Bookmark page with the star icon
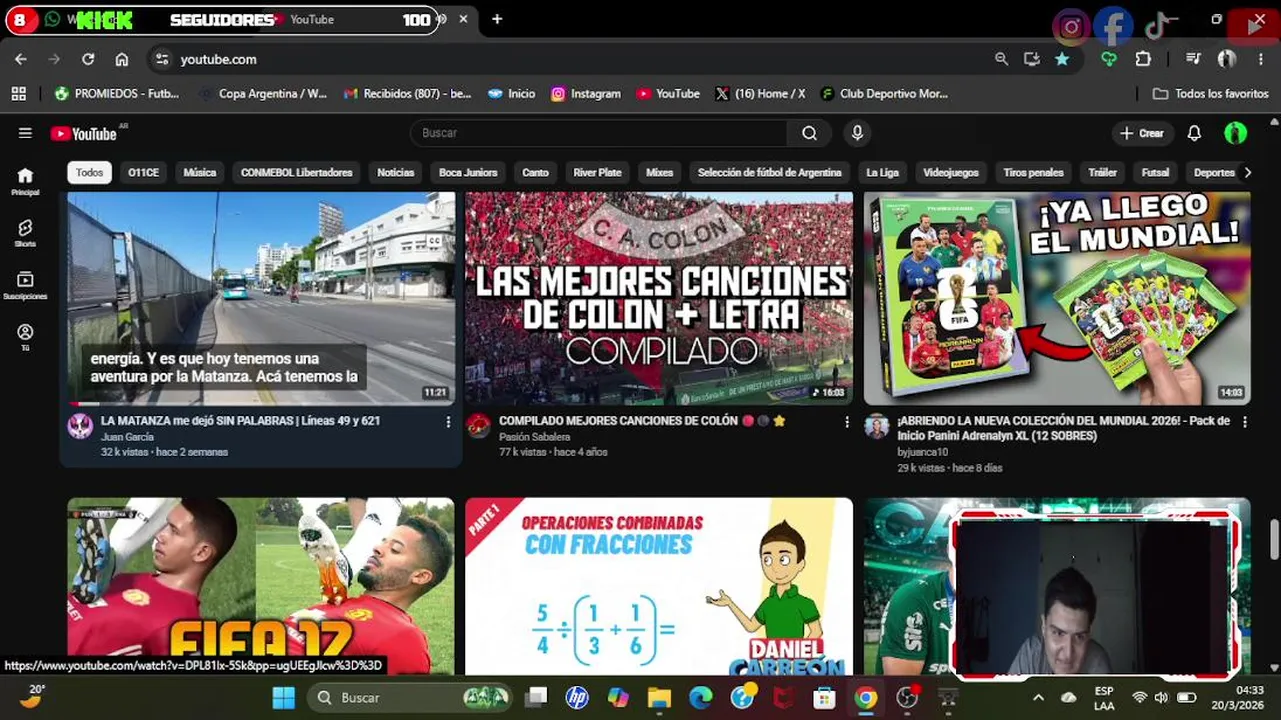The image size is (1281, 720). pos(1062,59)
